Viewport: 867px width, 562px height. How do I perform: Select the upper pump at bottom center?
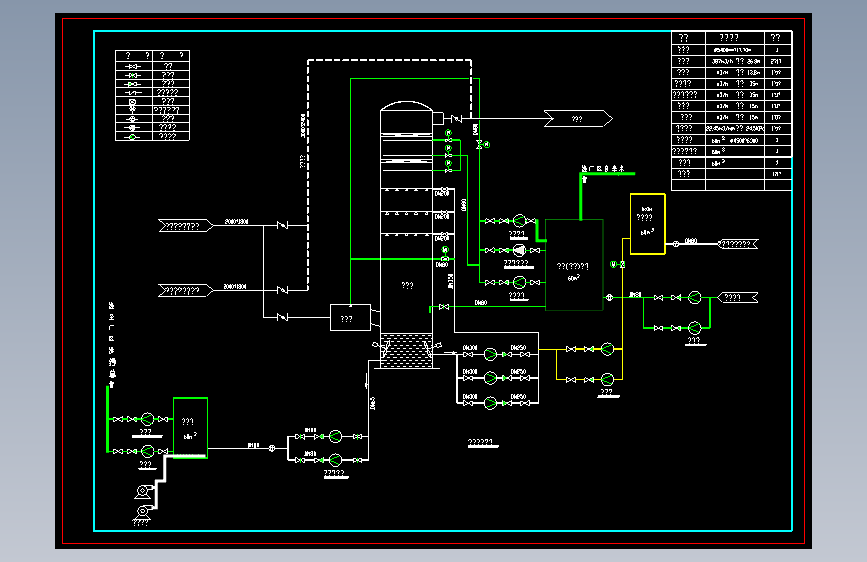[335, 436]
